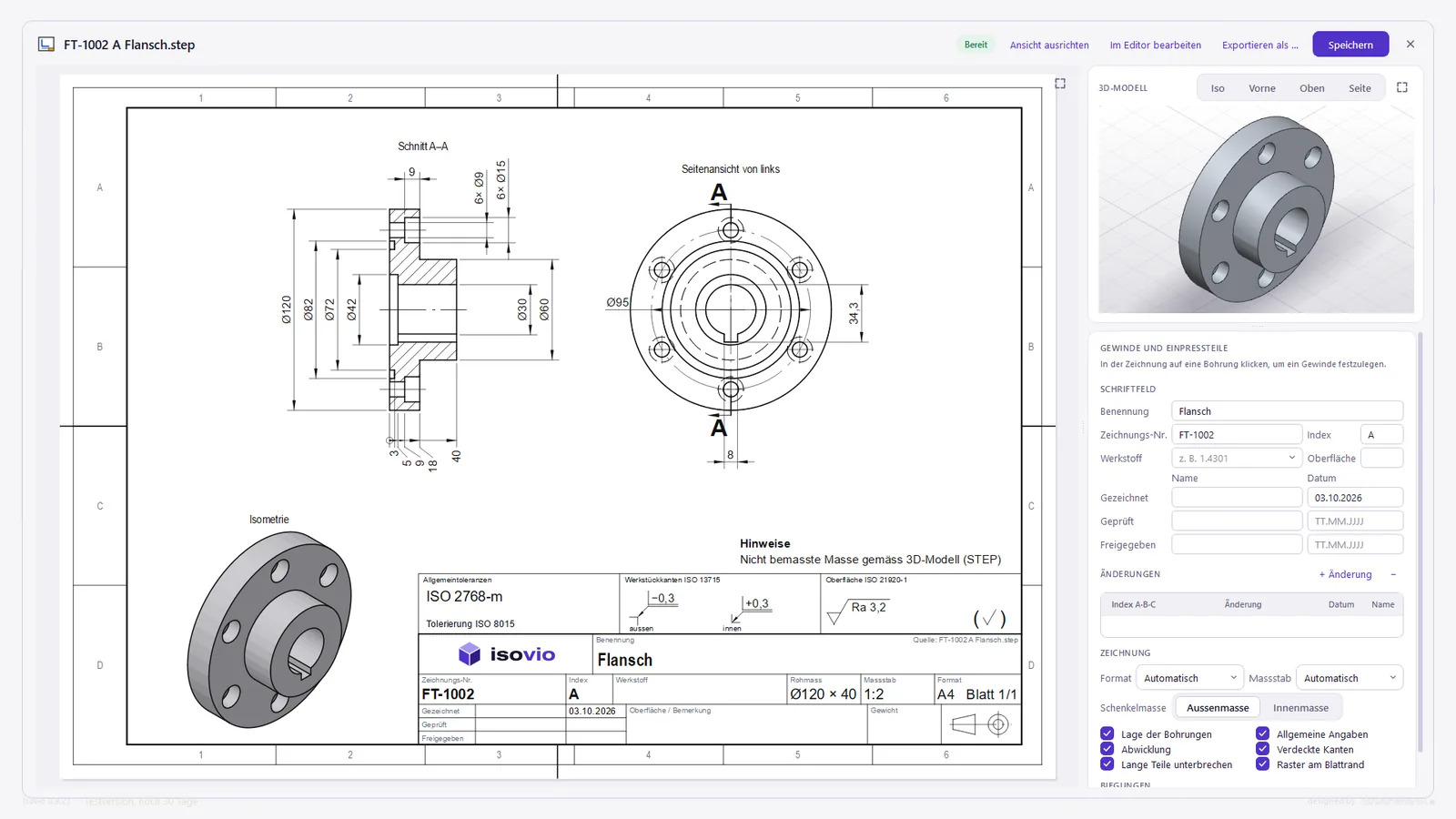Click the Benennung field containing Flansch

pos(1287,411)
